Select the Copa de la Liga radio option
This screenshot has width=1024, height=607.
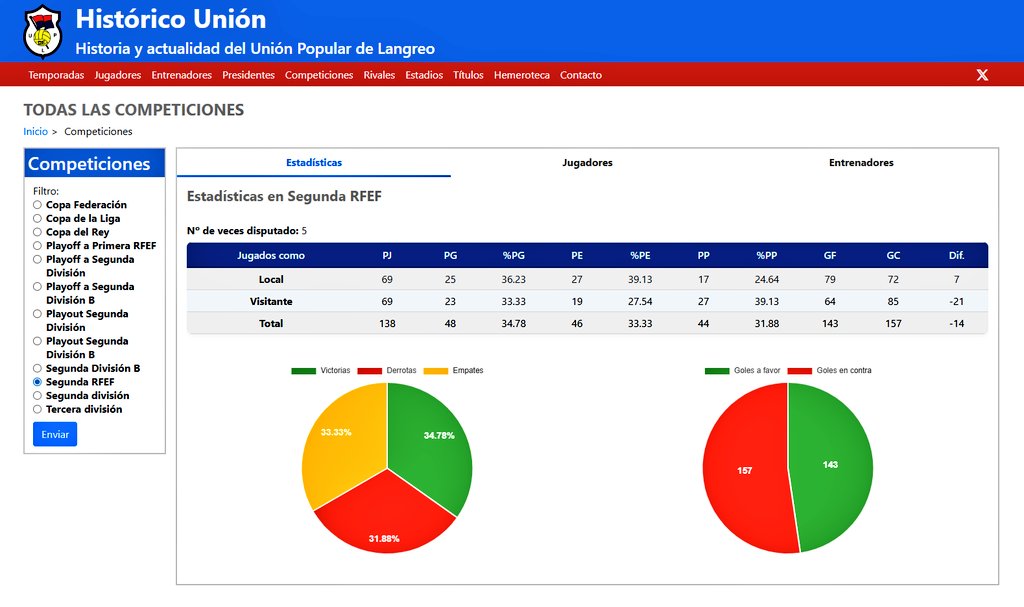coord(37,218)
